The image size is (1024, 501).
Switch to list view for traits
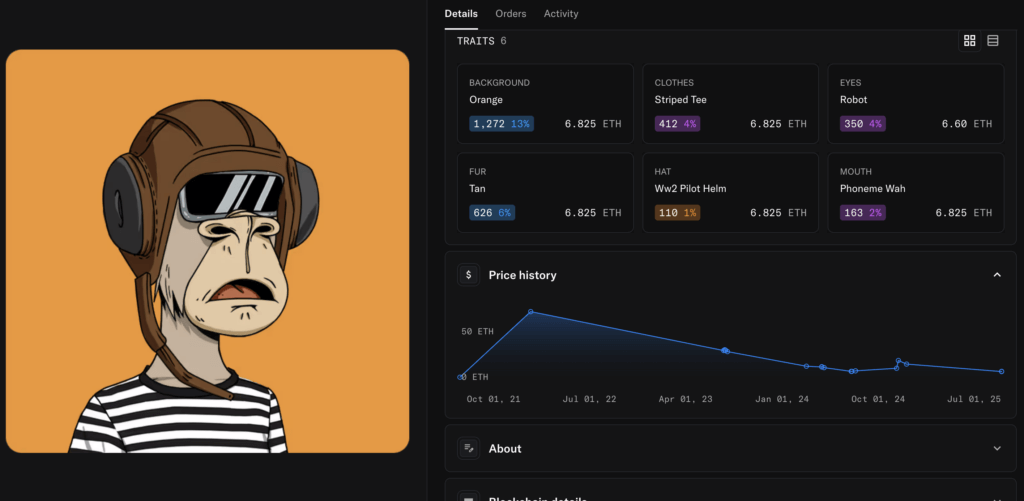click(x=993, y=41)
